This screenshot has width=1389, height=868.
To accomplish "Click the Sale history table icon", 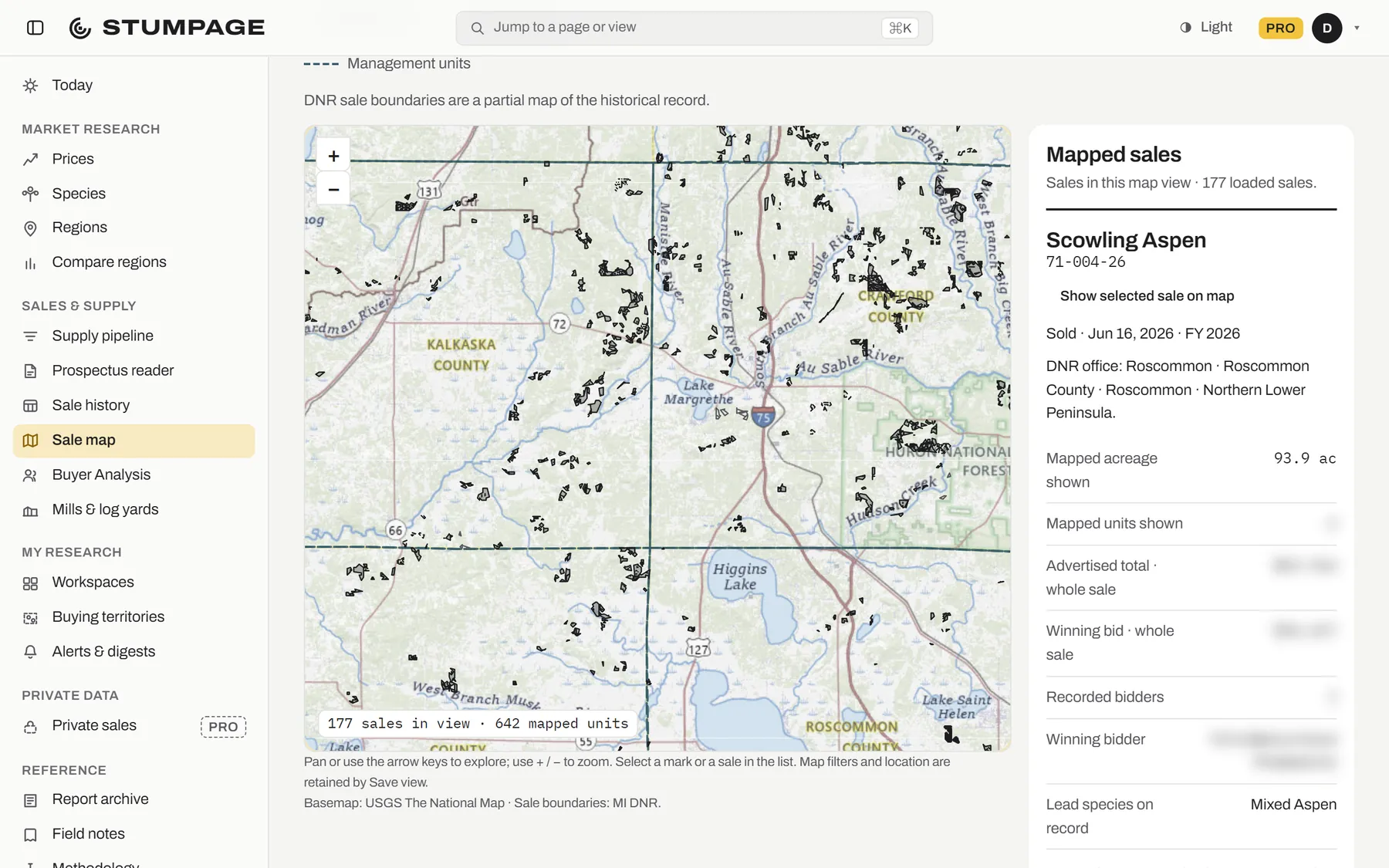I will pos(30,406).
